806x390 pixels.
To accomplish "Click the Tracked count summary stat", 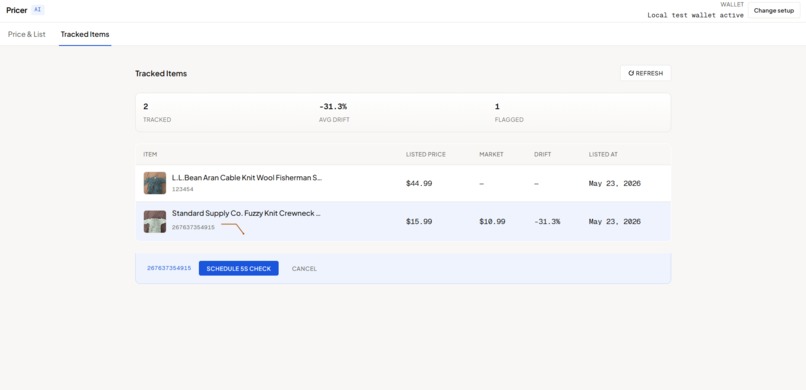I will 157,113.
